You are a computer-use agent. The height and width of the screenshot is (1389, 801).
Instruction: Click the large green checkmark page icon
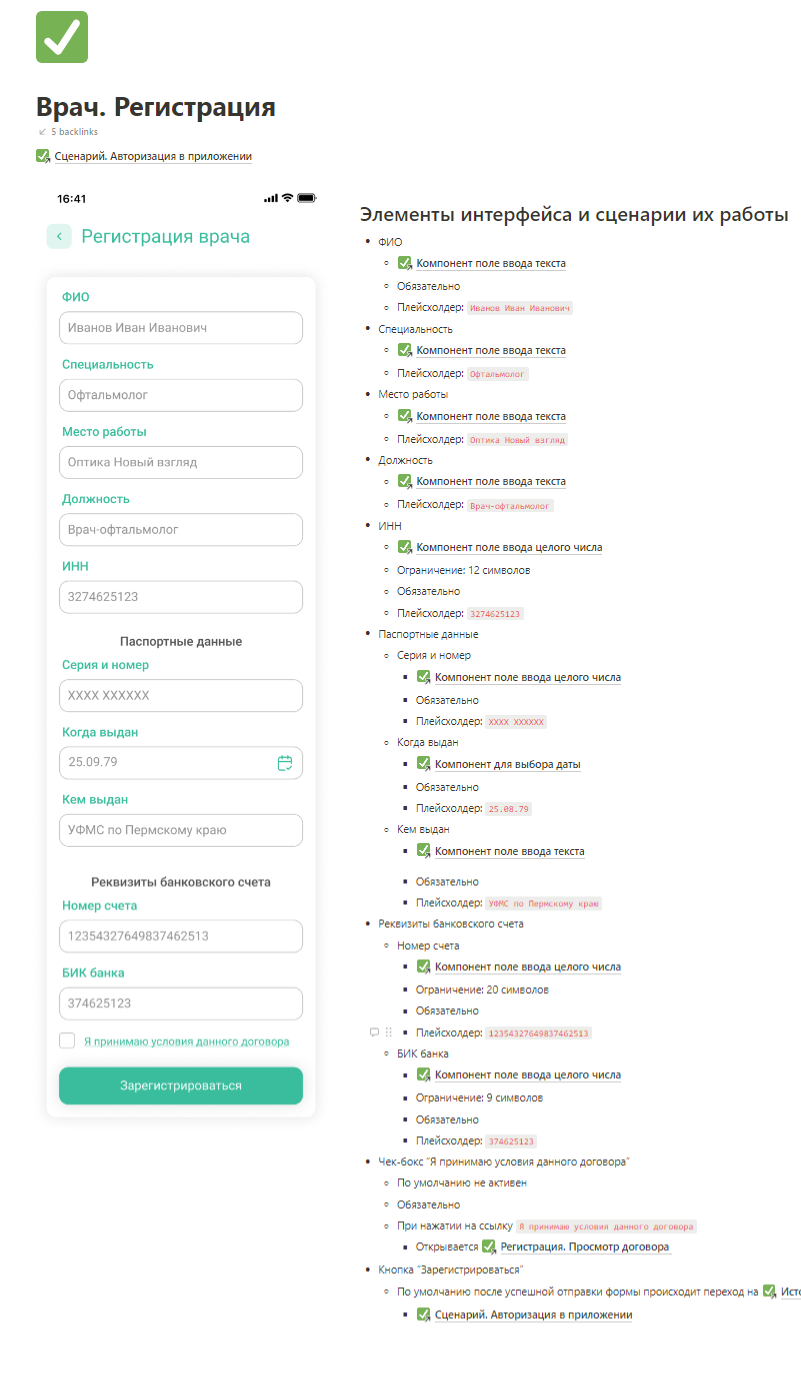[62, 37]
